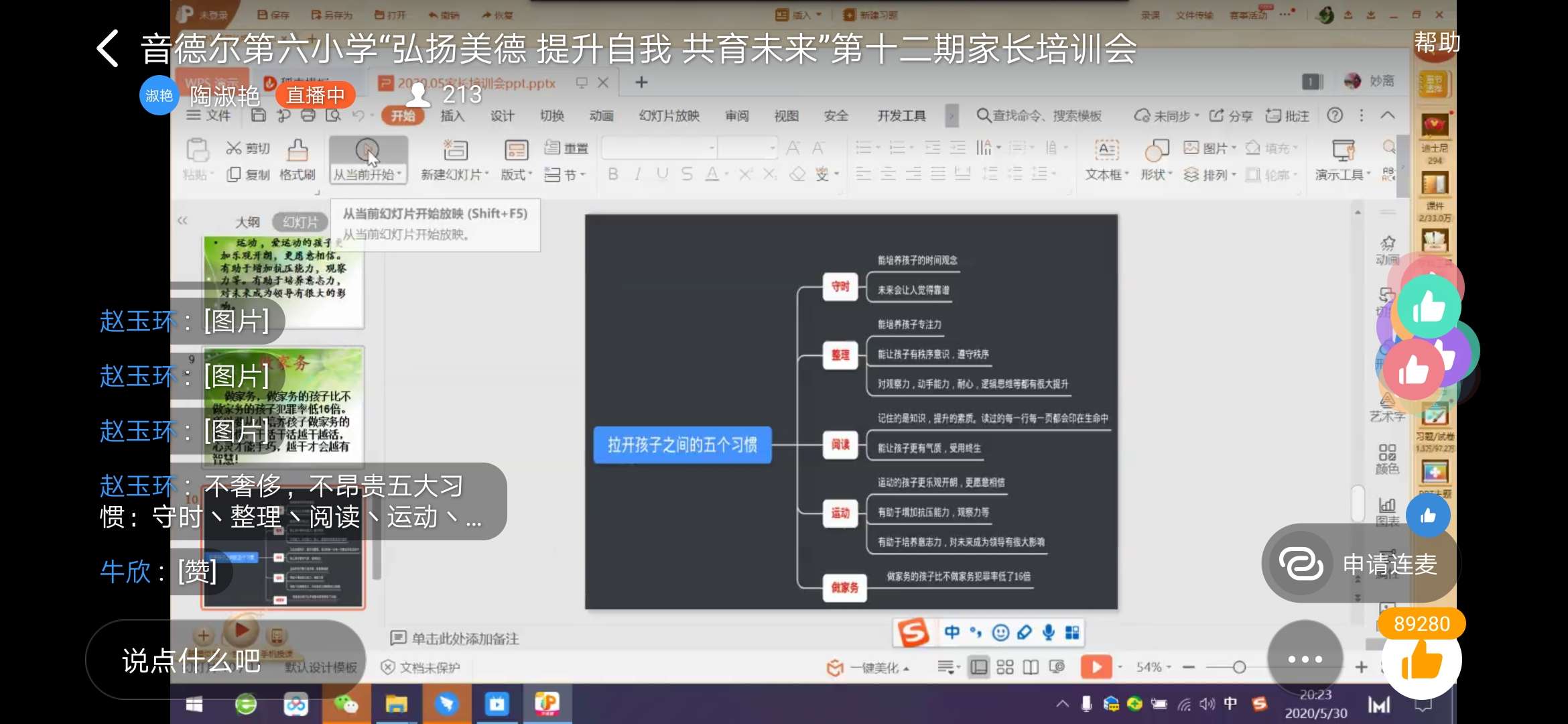
Task: Click the undo arrow icon
Action: point(358,115)
